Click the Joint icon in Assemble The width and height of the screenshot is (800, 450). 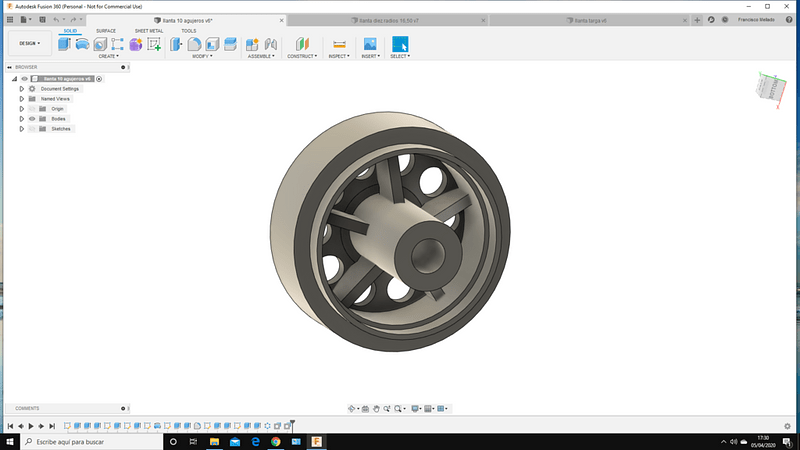(271, 44)
